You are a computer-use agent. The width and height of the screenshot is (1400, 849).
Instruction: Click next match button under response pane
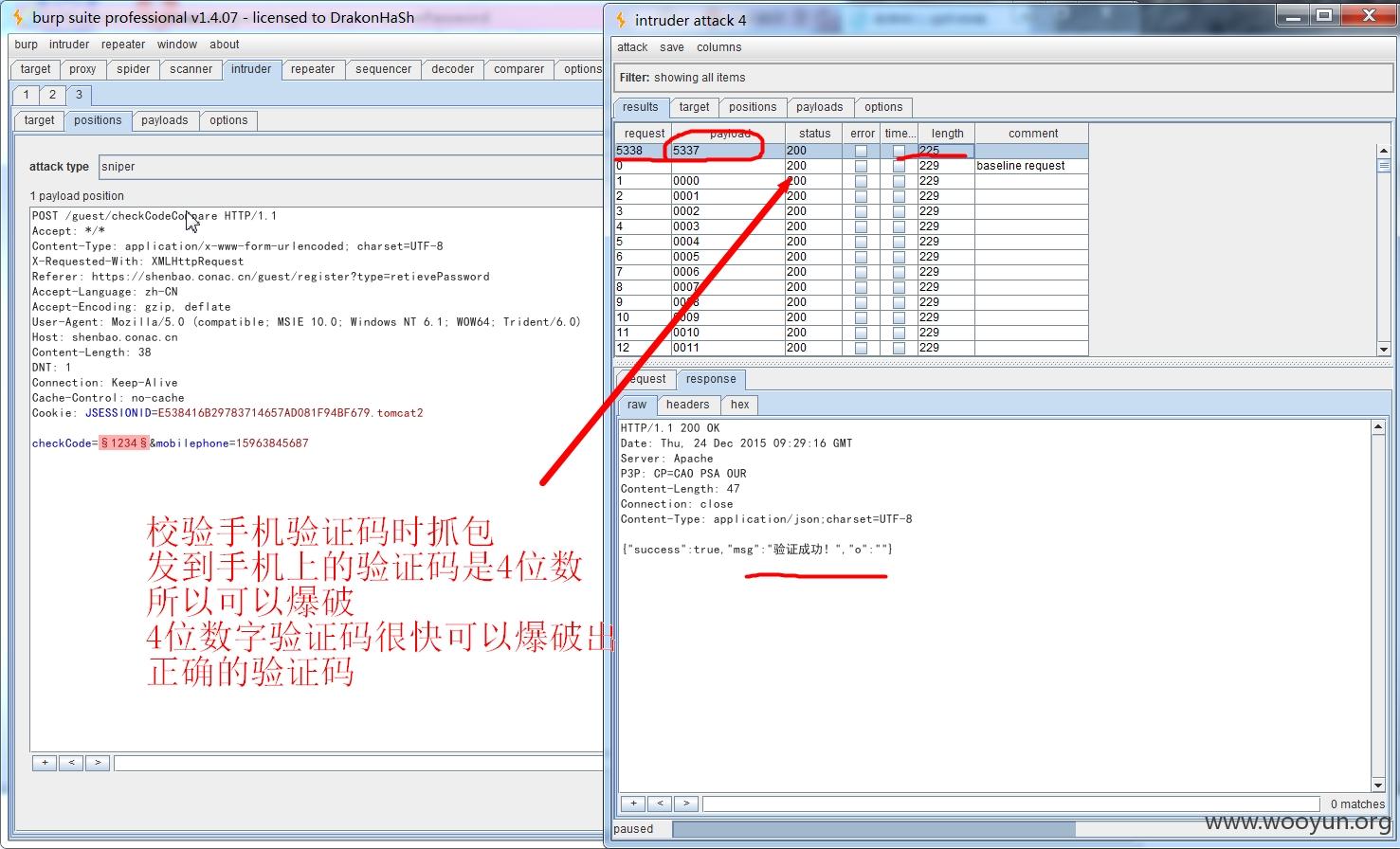click(x=686, y=804)
